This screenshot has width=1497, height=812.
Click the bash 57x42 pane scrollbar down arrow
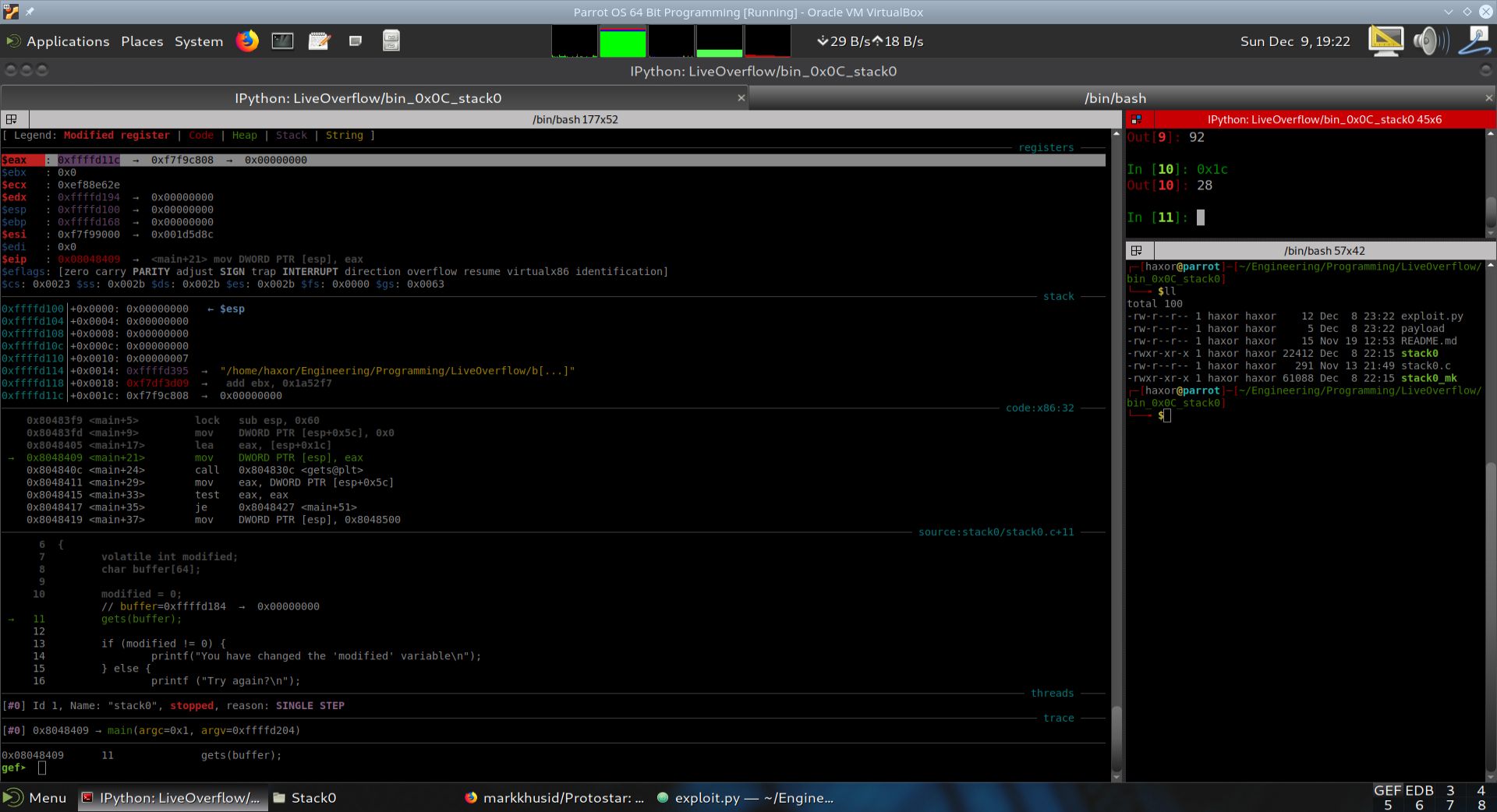(1491, 777)
